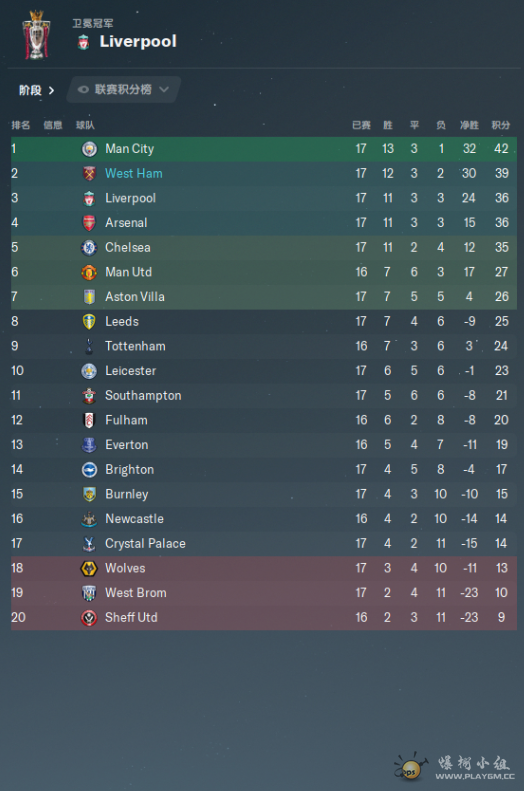The image size is (524, 791).
Task: Sort table by 净胜 column header
Action: tap(469, 125)
